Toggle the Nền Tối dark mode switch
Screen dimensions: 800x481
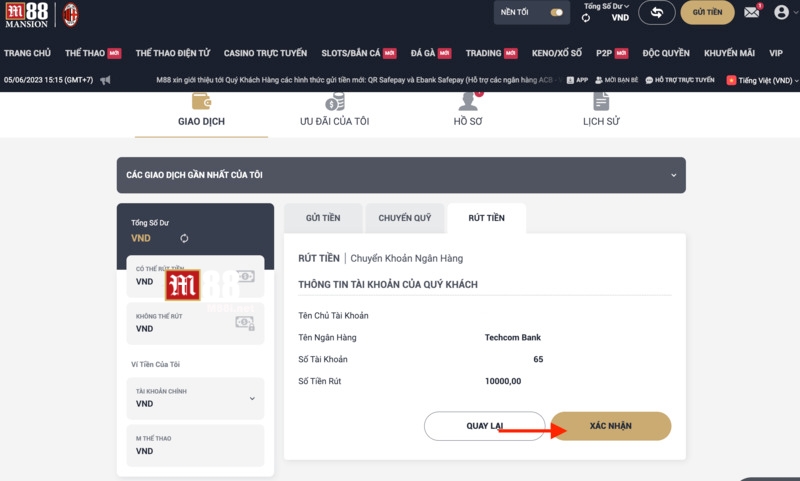pyautogui.click(x=557, y=13)
